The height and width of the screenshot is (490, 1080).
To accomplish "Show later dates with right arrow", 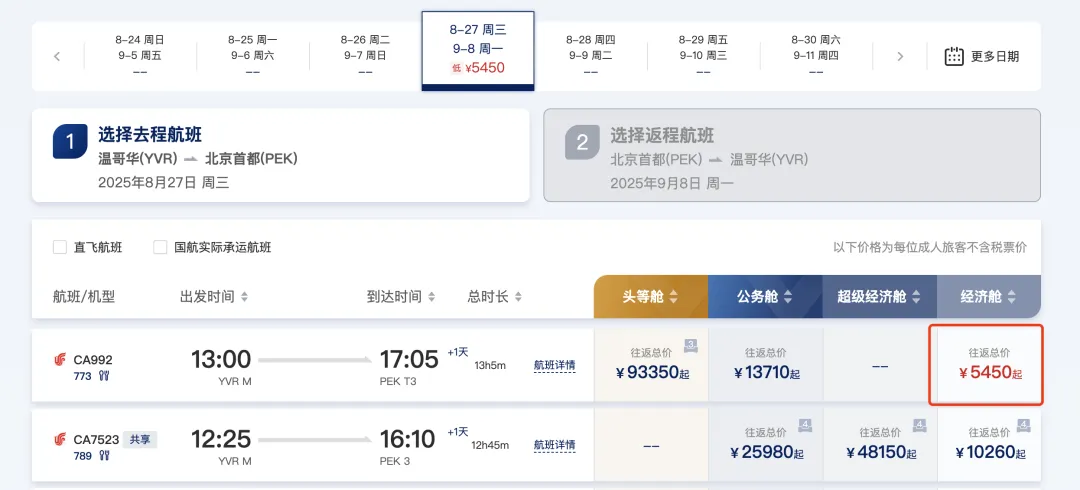I will click(900, 57).
